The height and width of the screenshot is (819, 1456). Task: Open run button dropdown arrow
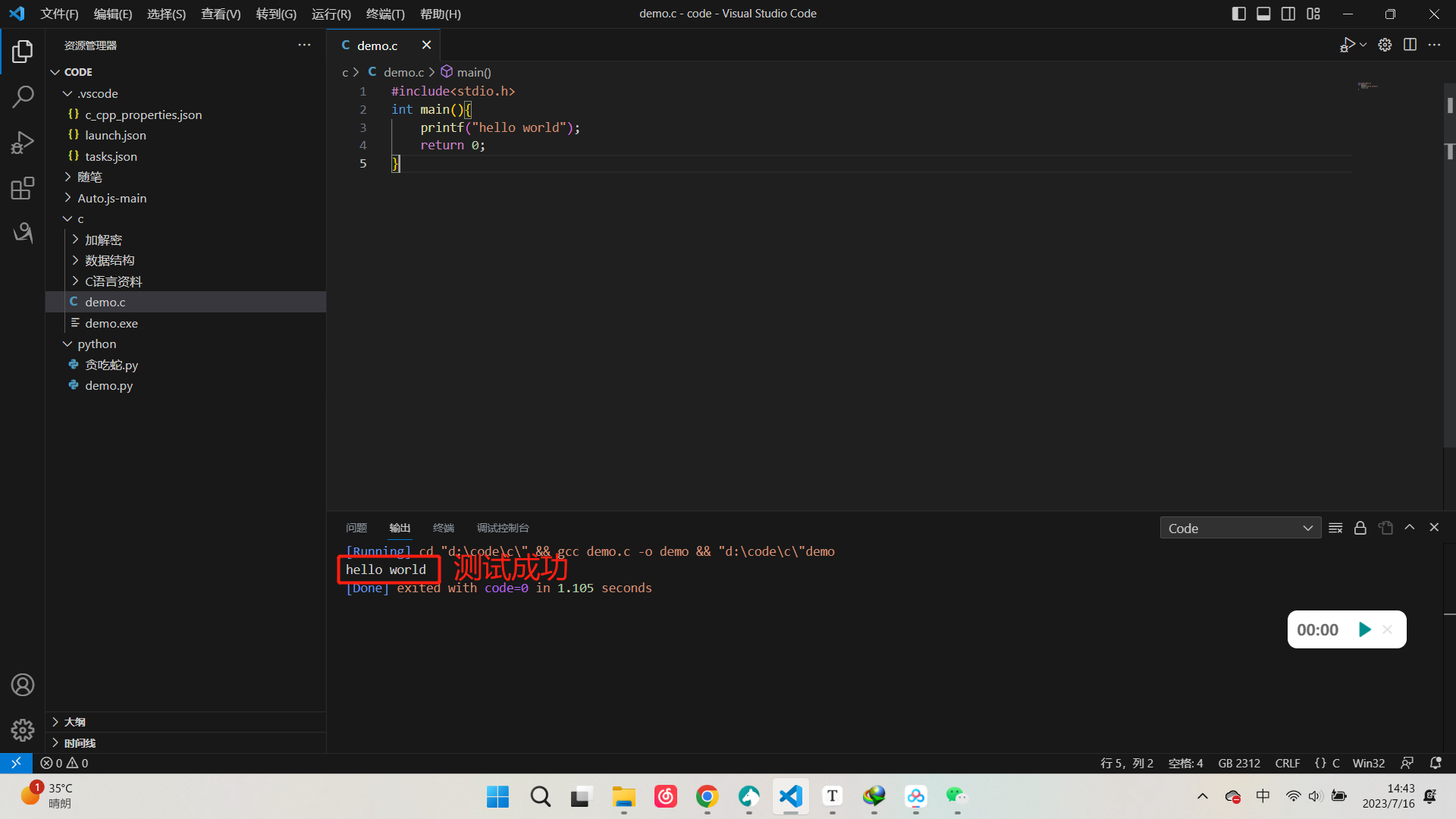[x=1363, y=45]
